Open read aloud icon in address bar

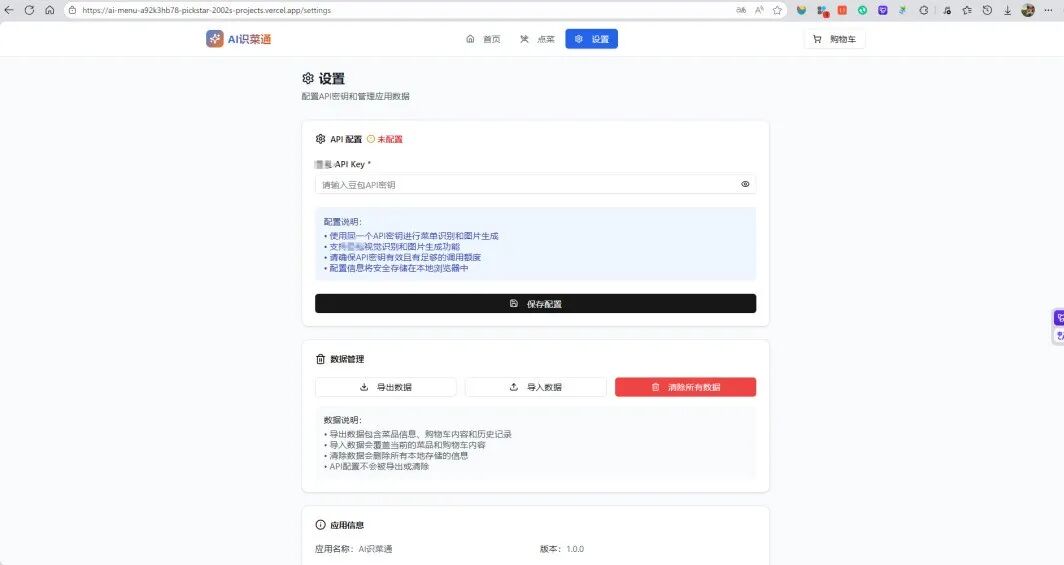coord(759,10)
